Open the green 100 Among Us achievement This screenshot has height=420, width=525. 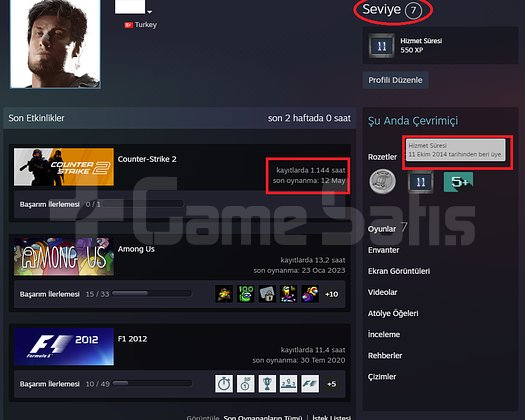245,294
